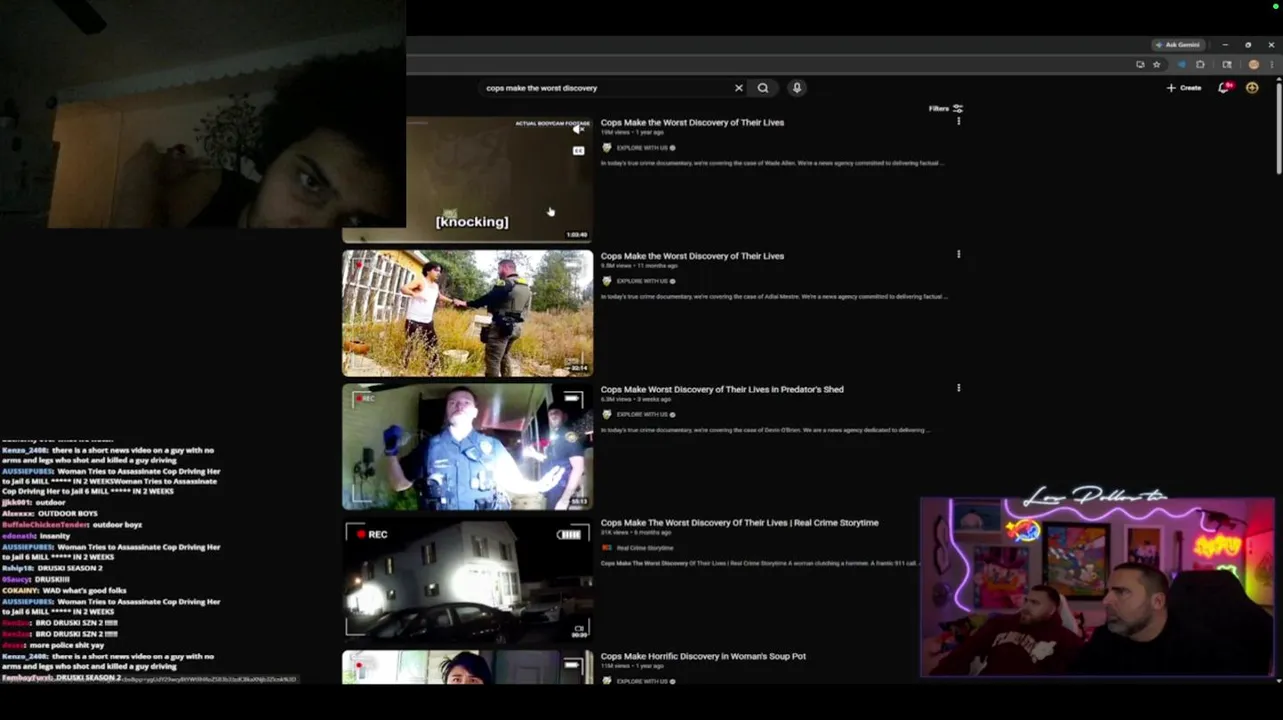This screenshot has height=720, width=1283.
Task: Open Explore With Us on Predator's Shed result
Action: (641, 414)
